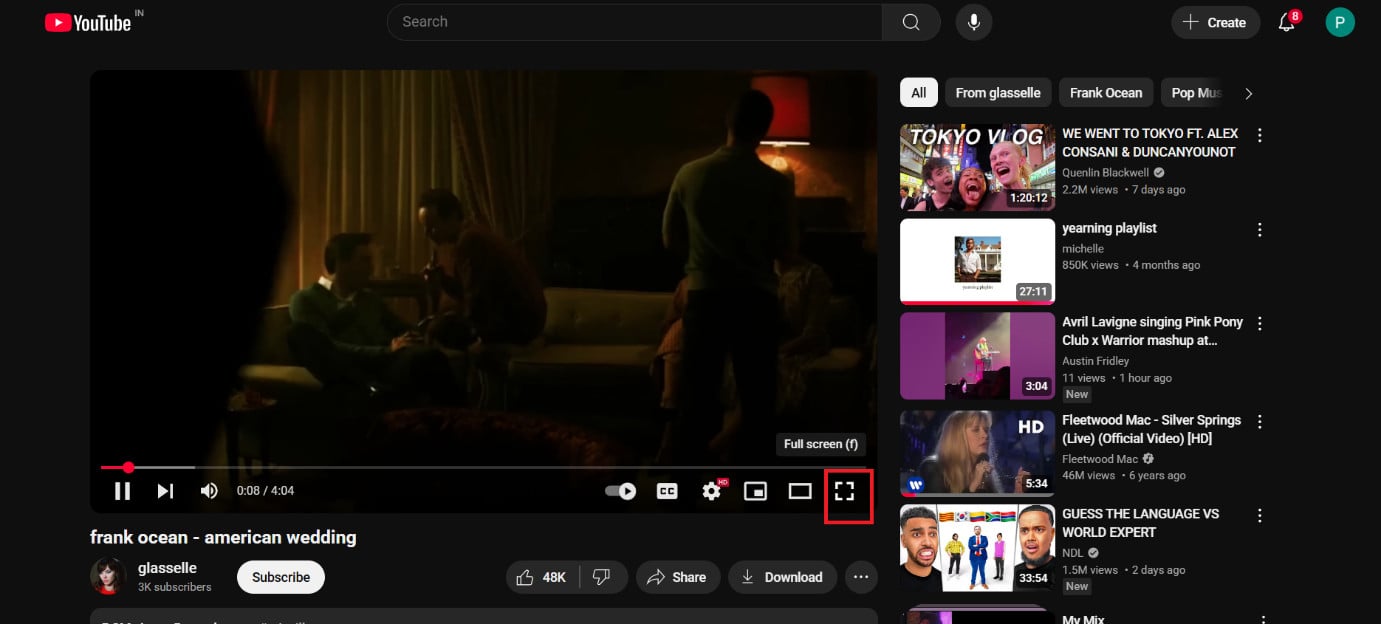Toggle the autoplay switch
The width and height of the screenshot is (1381, 624).
(x=621, y=491)
